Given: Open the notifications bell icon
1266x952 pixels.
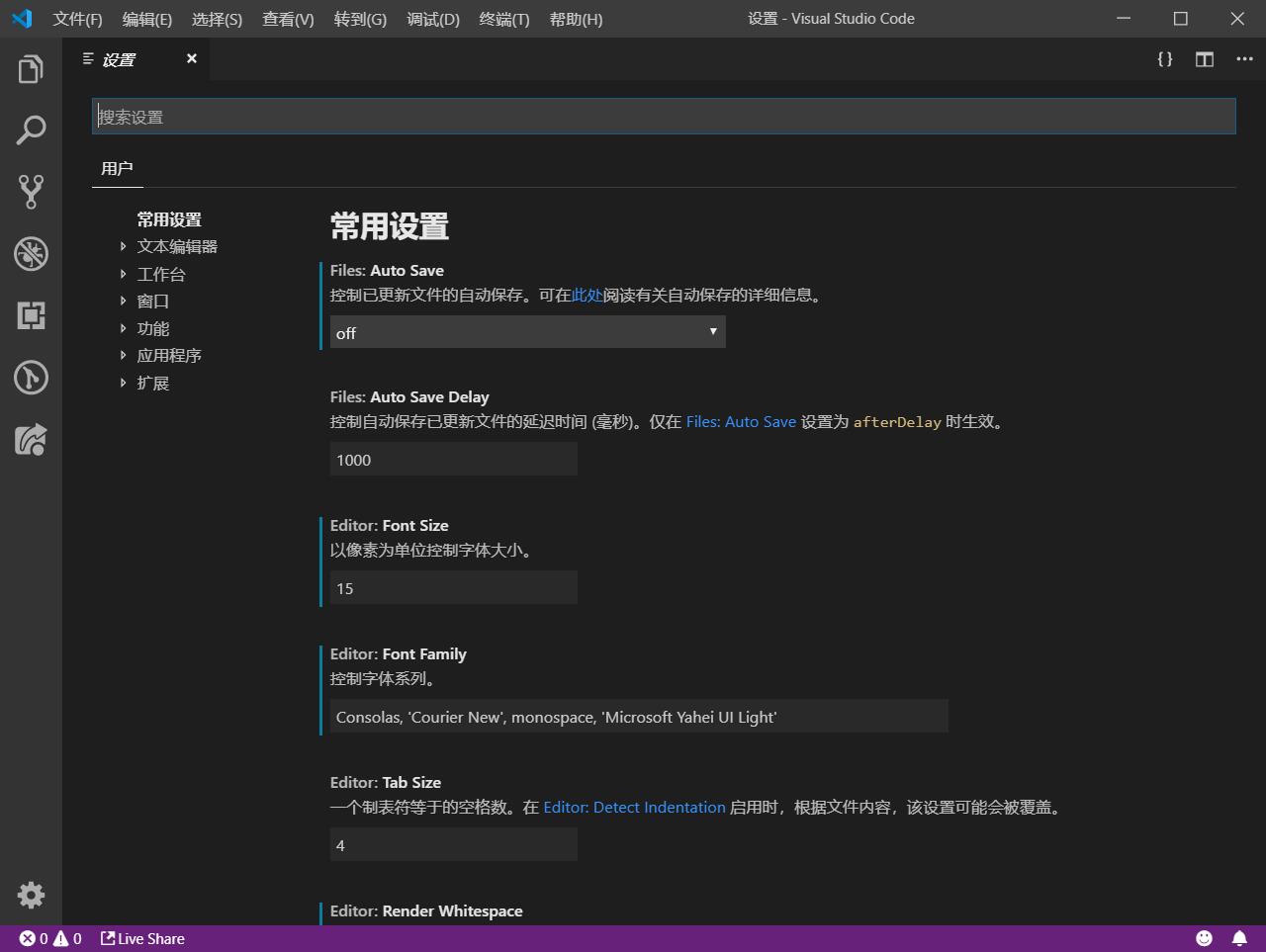Looking at the screenshot, I should (x=1239, y=938).
